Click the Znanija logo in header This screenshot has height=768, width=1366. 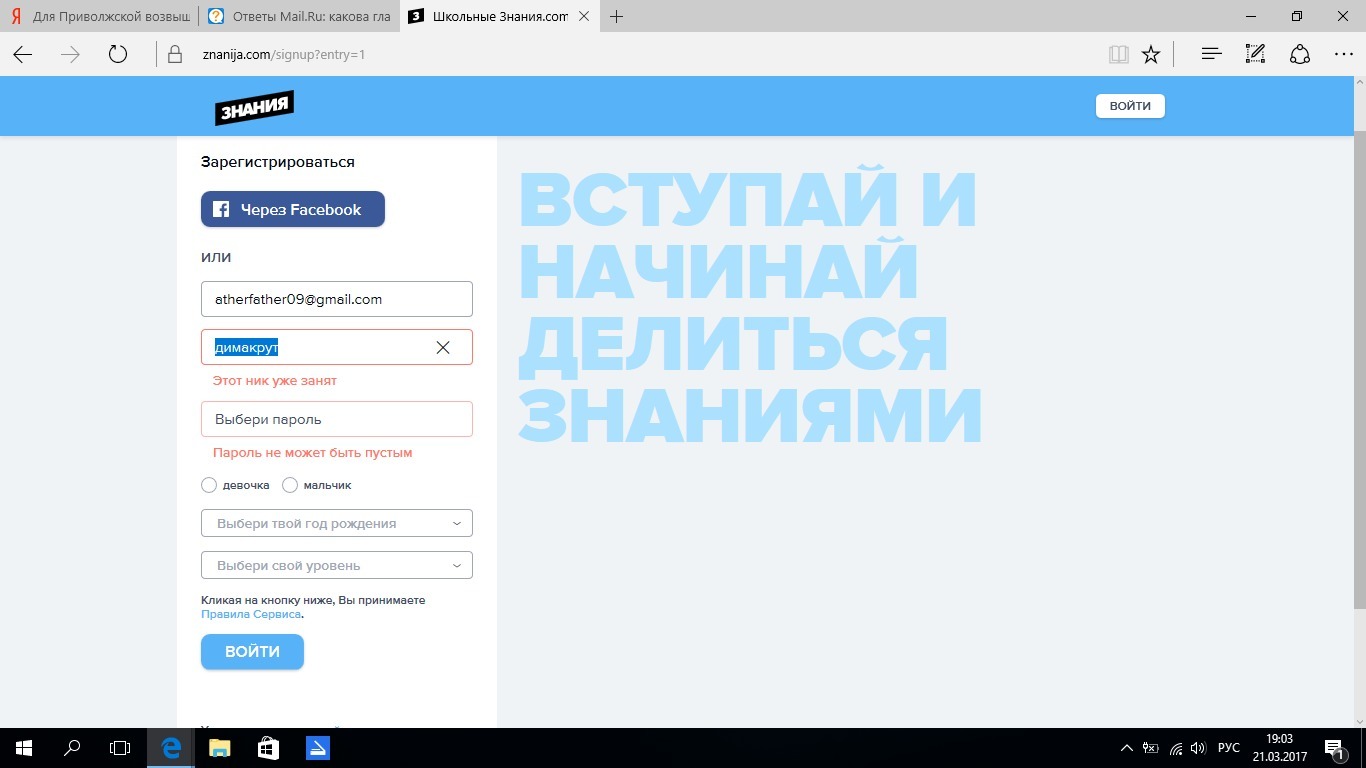(254, 107)
